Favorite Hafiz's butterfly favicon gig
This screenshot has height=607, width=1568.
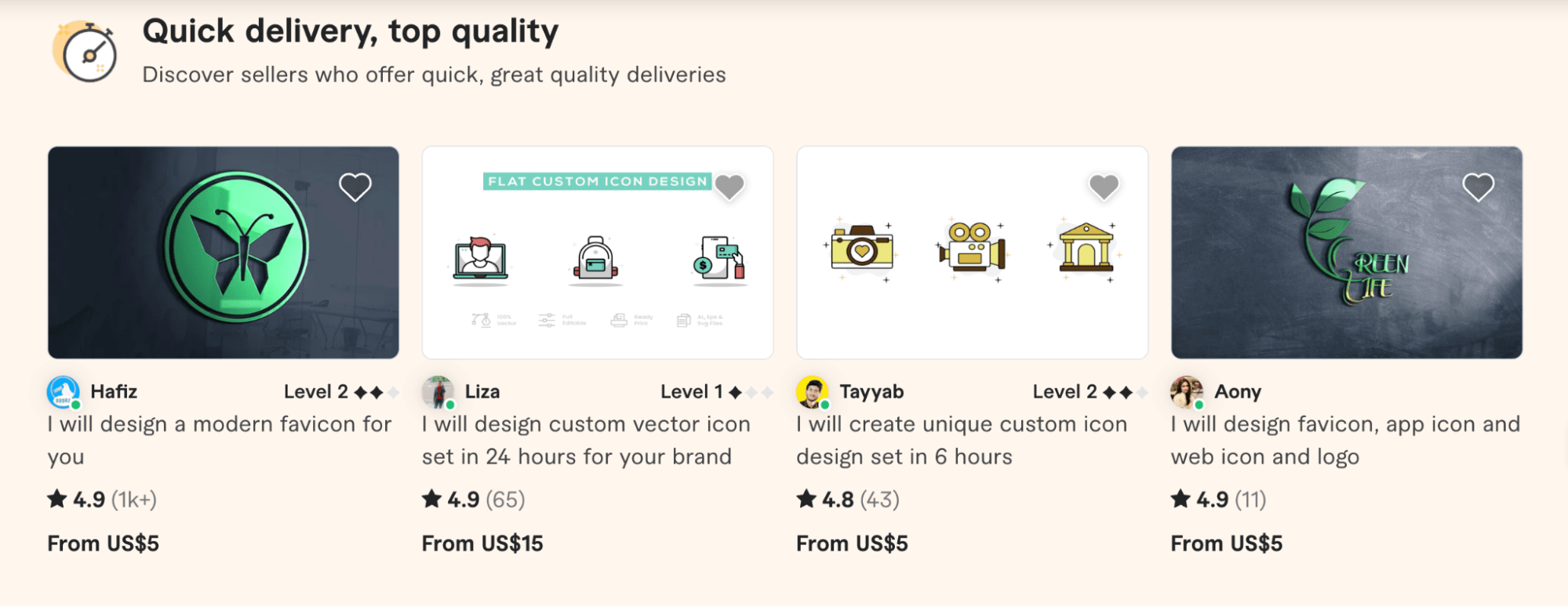pyautogui.click(x=355, y=187)
